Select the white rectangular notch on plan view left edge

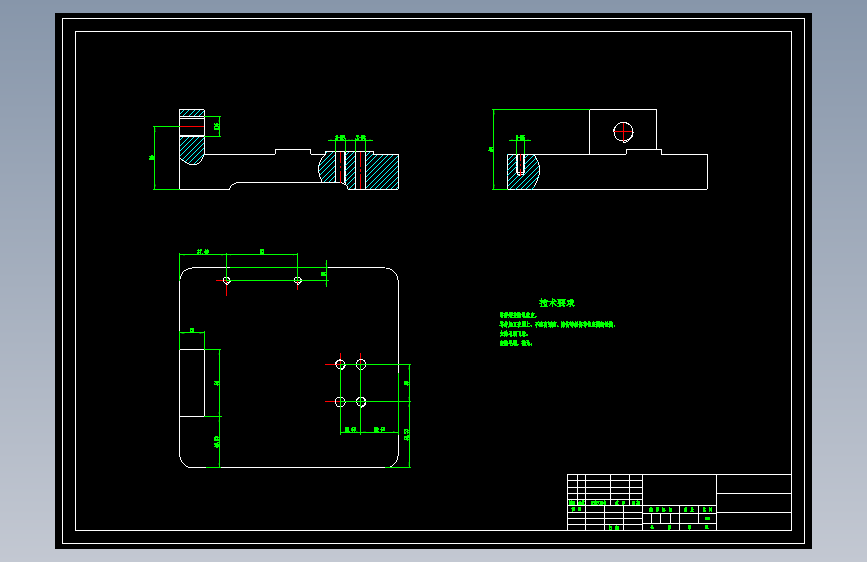click(192, 383)
